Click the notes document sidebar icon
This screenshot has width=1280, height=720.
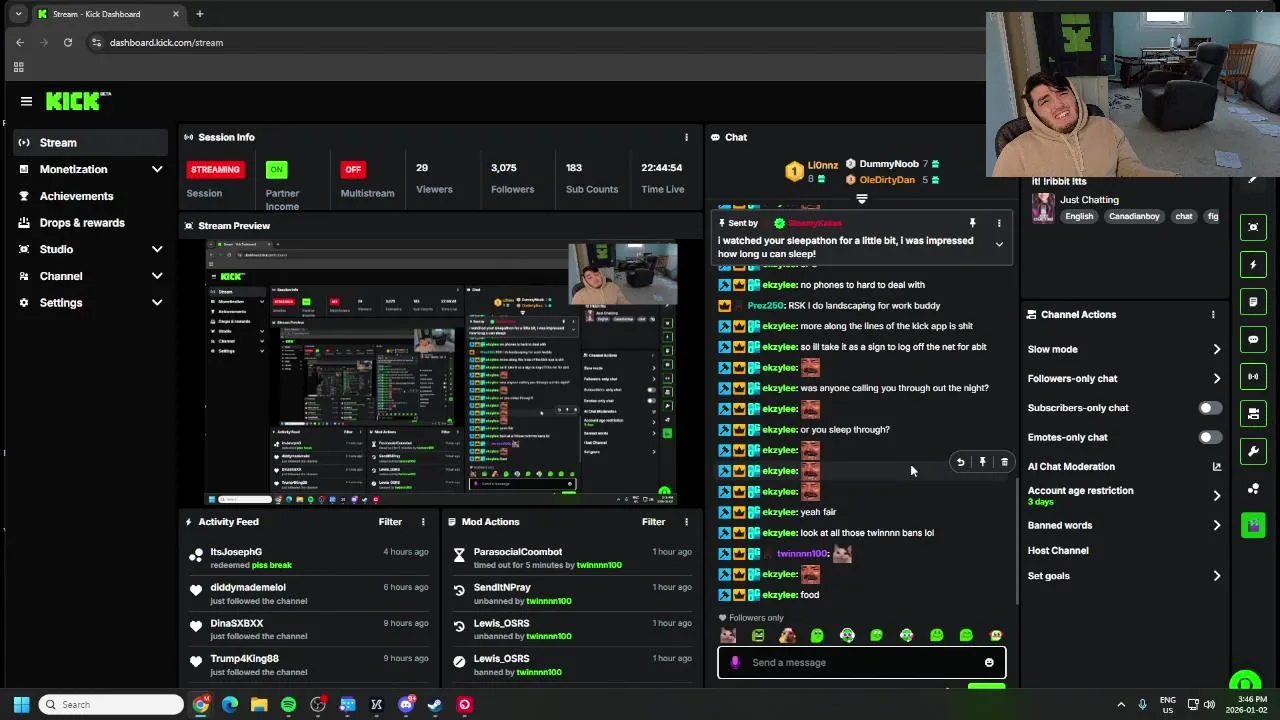[x=1254, y=301]
